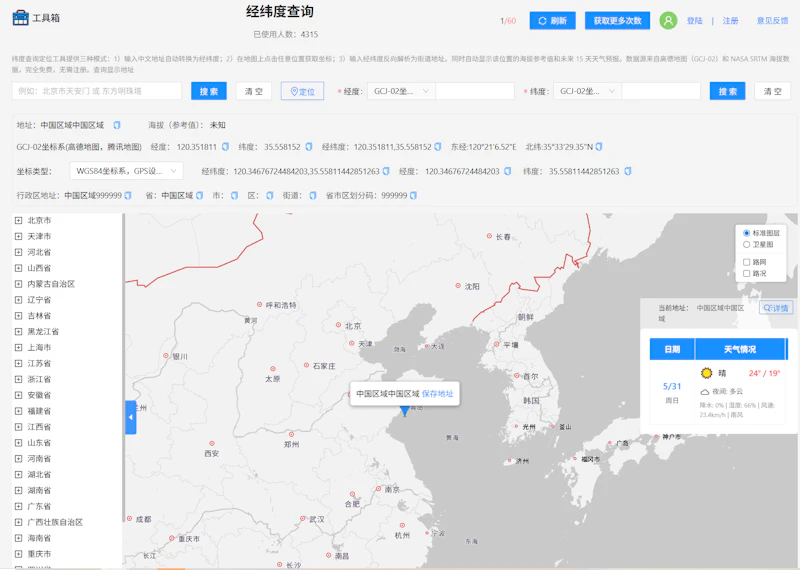This screenshot has height=570, width=800.
Task: Click the 详情 button beside 当前地址
Action: point(776,308)
